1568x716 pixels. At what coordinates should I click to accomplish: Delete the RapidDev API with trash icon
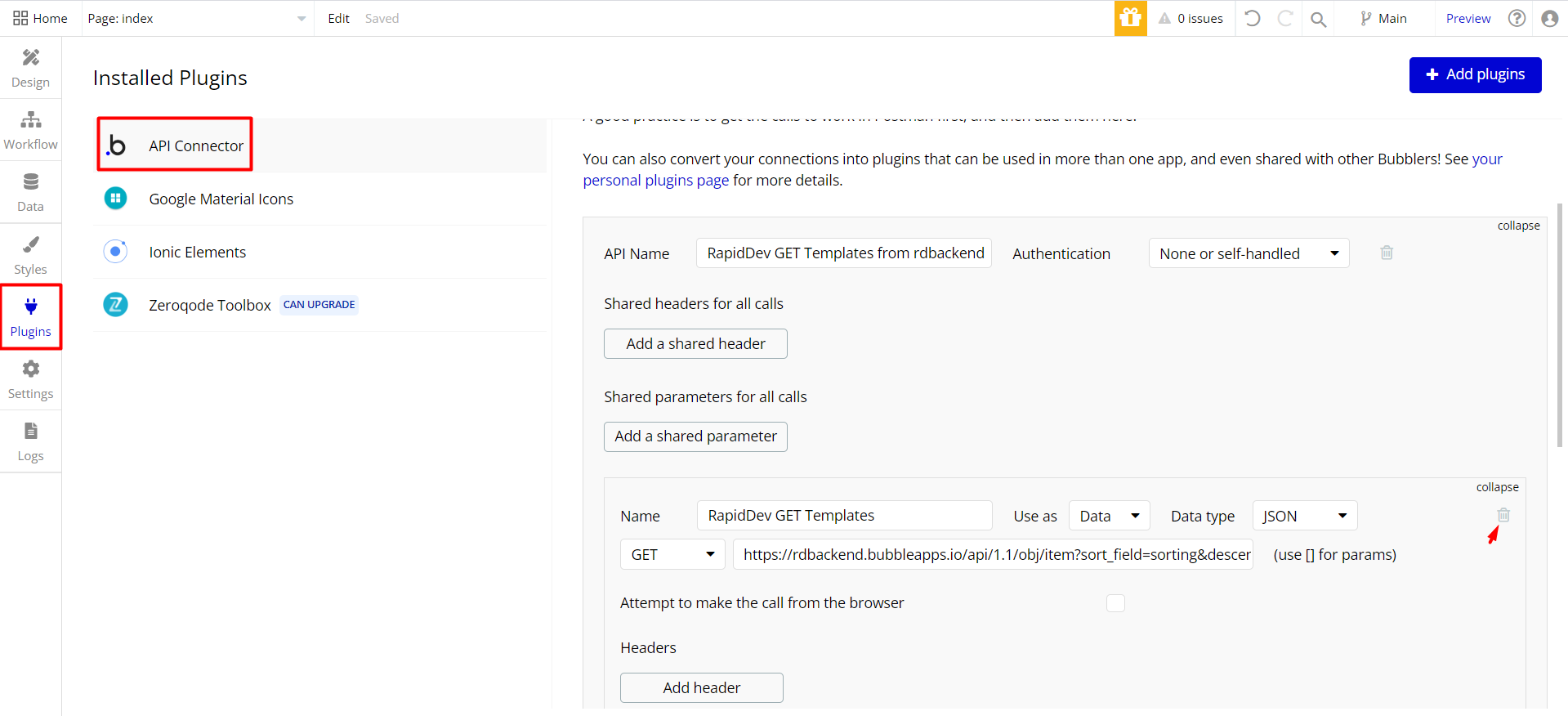1387,253
